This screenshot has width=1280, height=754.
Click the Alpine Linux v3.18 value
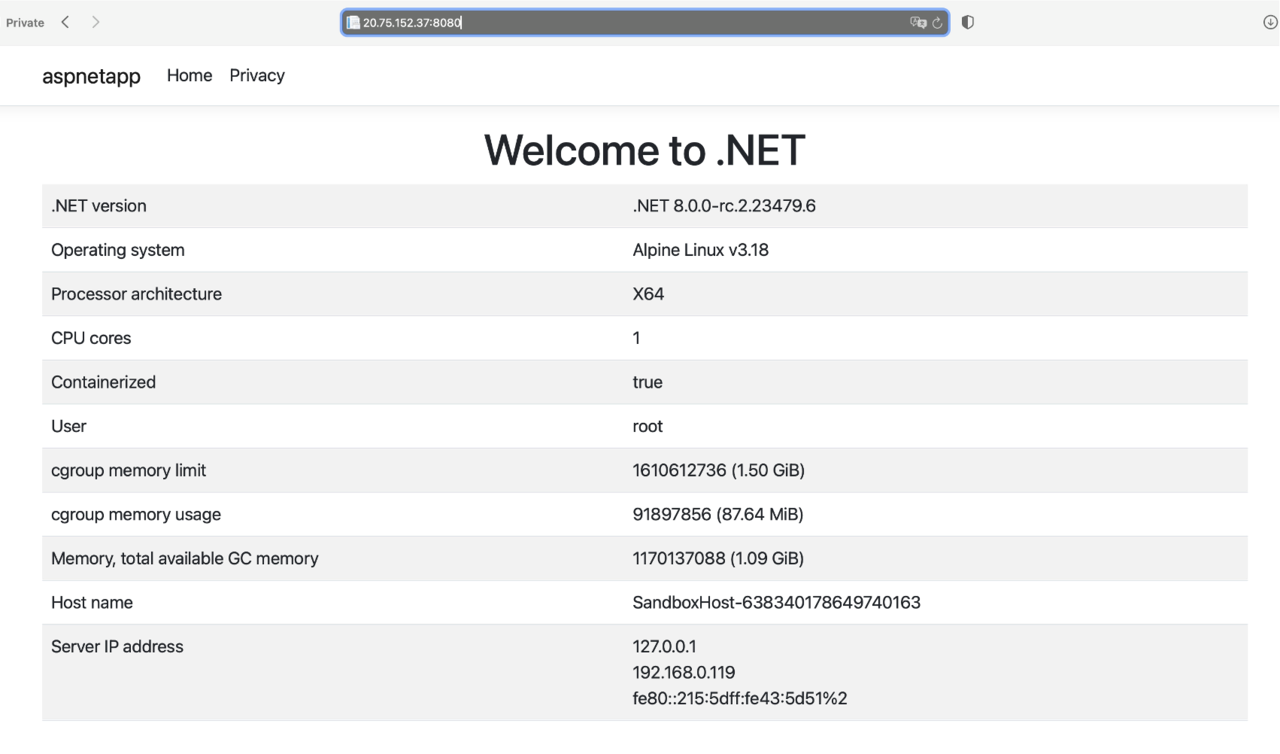tap(700, 249)
